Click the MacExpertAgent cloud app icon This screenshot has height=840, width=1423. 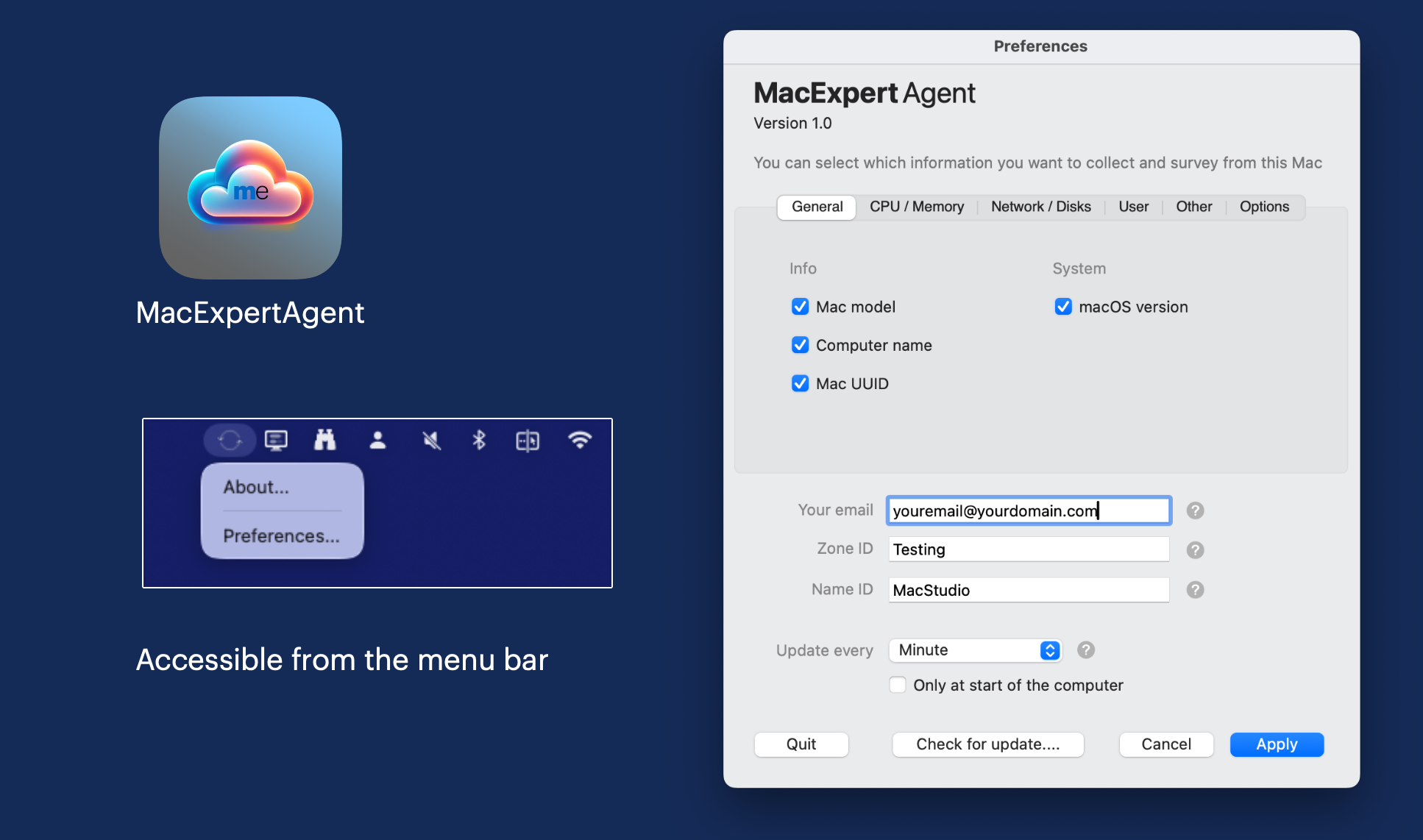(x=251, y=188)
